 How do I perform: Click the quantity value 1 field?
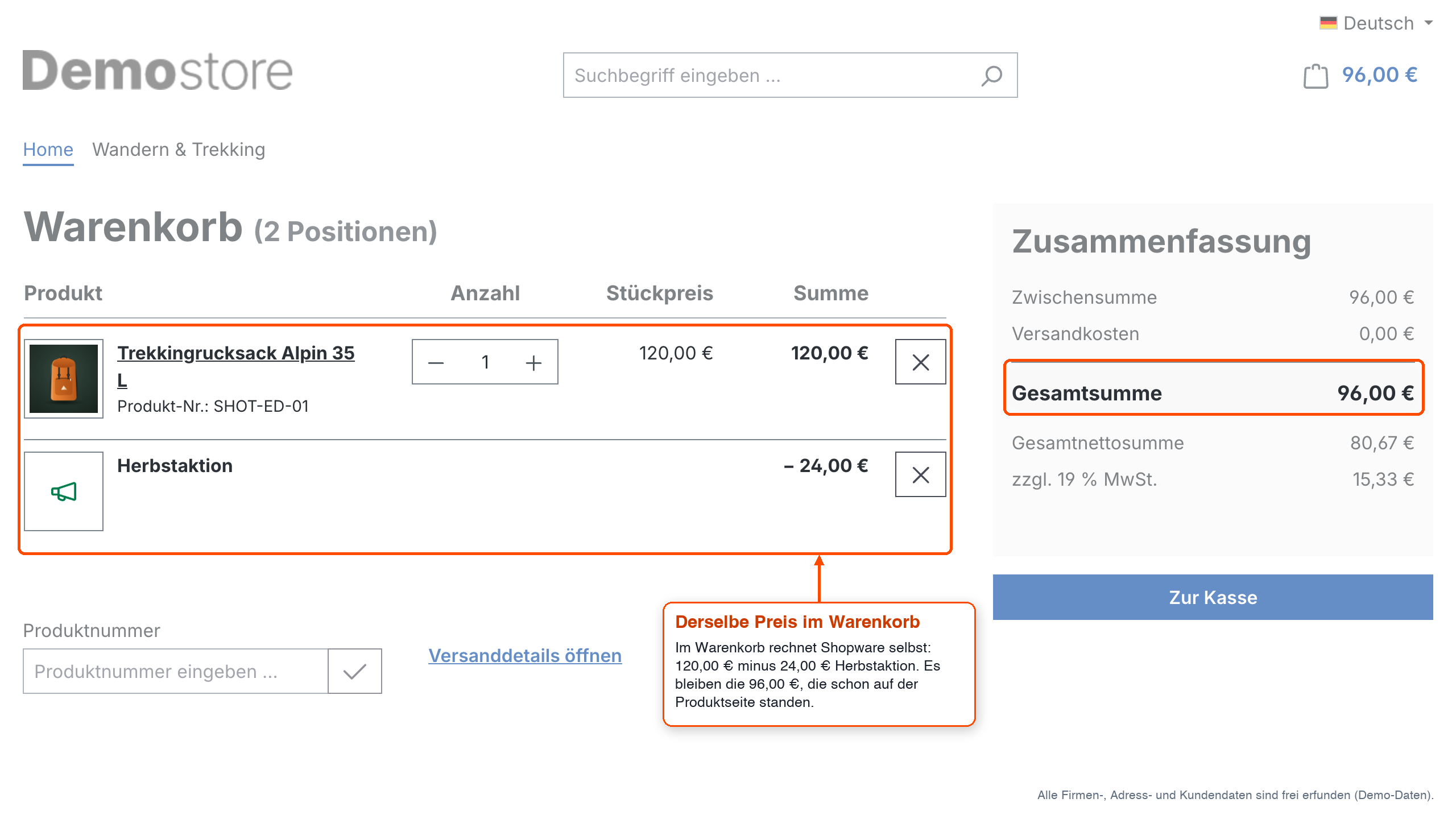pyautogui.click(x=485, y=362)
